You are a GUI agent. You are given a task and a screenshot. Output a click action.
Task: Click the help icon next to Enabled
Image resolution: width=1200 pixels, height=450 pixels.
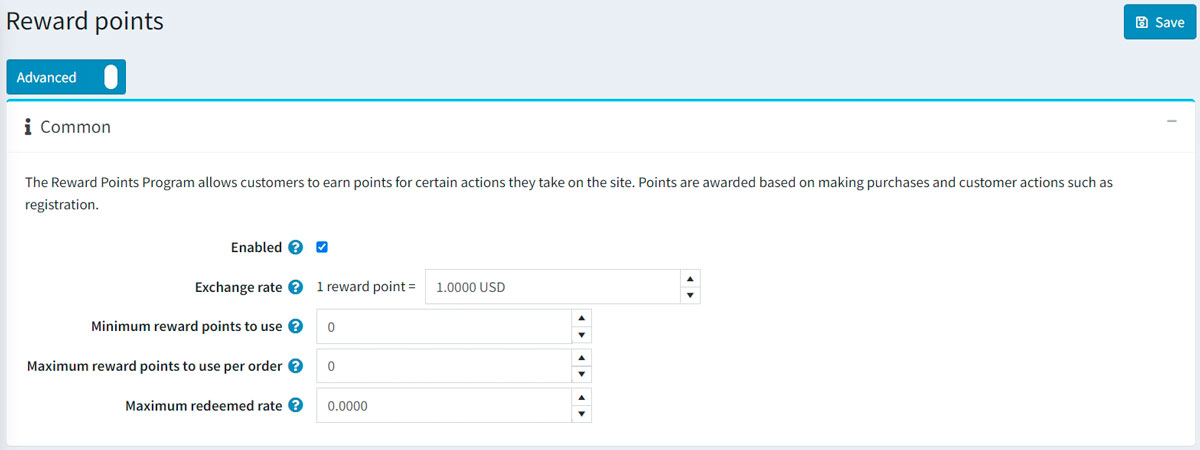[x=295, y=248]
